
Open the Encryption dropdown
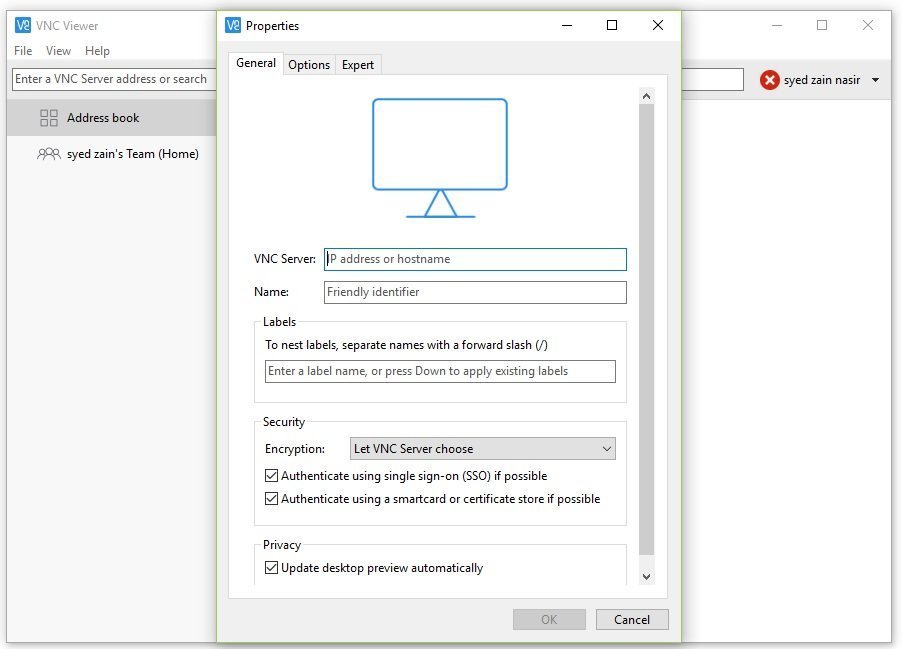[483, 449]
